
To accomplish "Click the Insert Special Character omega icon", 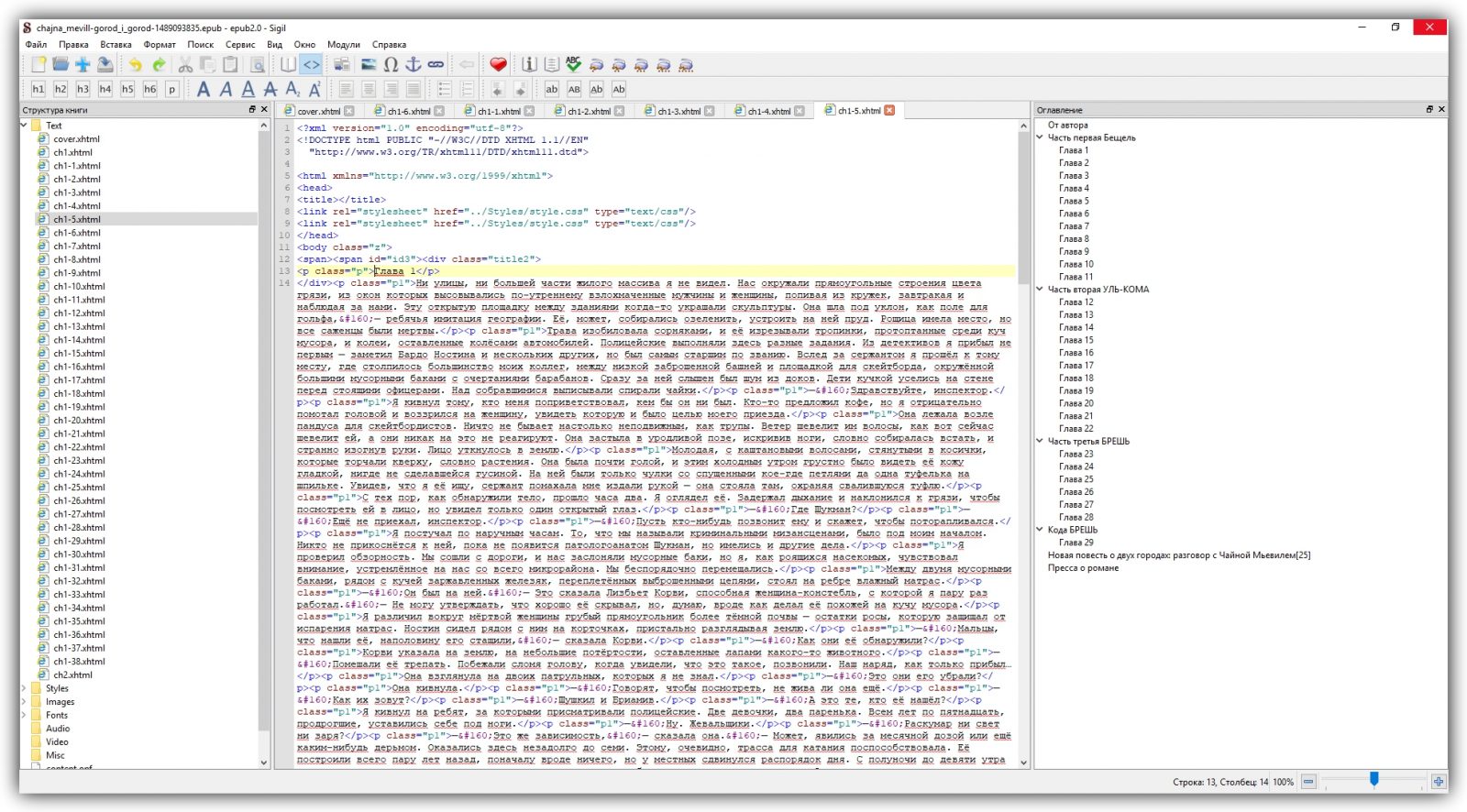I will 391,64.
